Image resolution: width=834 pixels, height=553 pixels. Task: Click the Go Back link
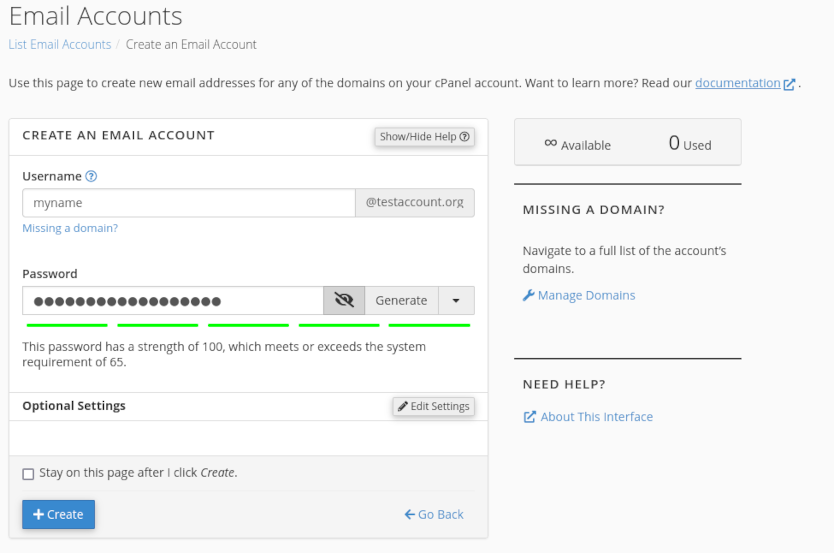pos(434,514)
